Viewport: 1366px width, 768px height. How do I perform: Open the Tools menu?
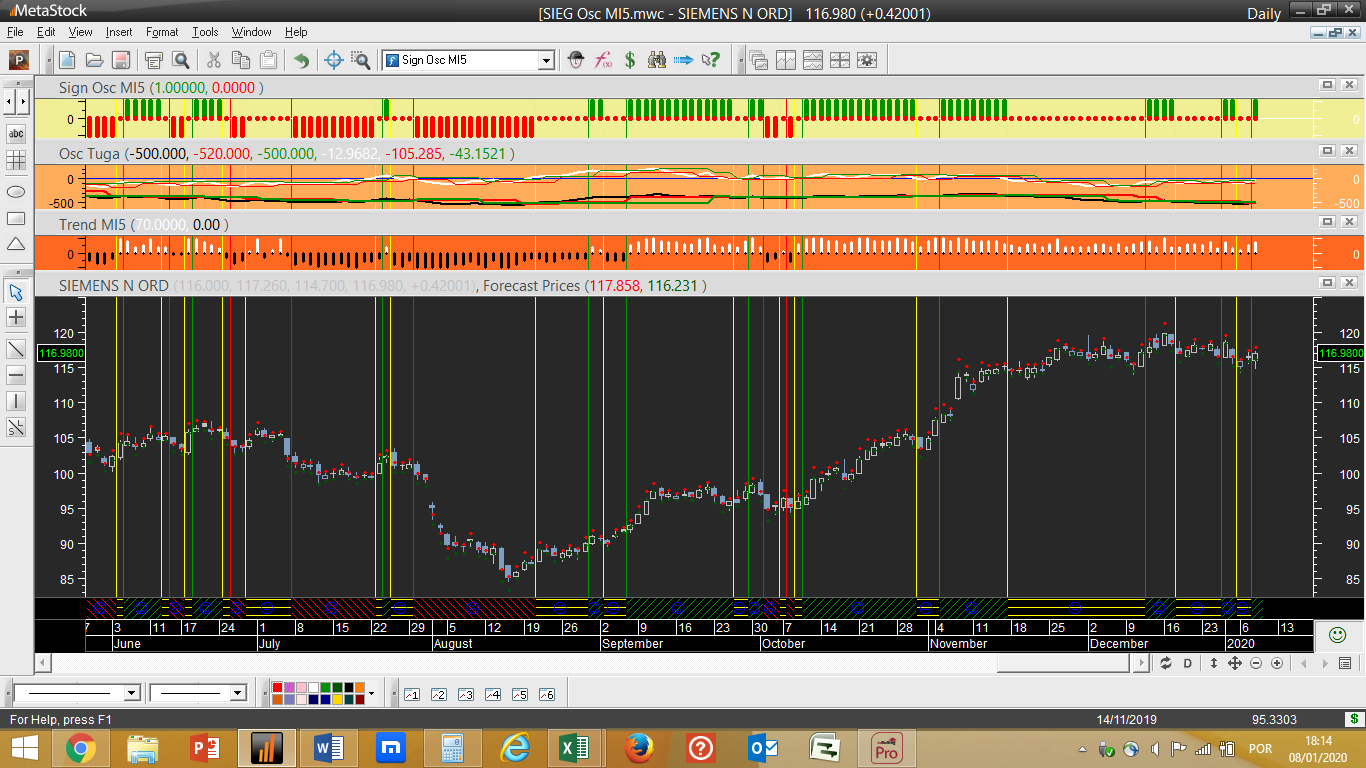tap(205, 32)
